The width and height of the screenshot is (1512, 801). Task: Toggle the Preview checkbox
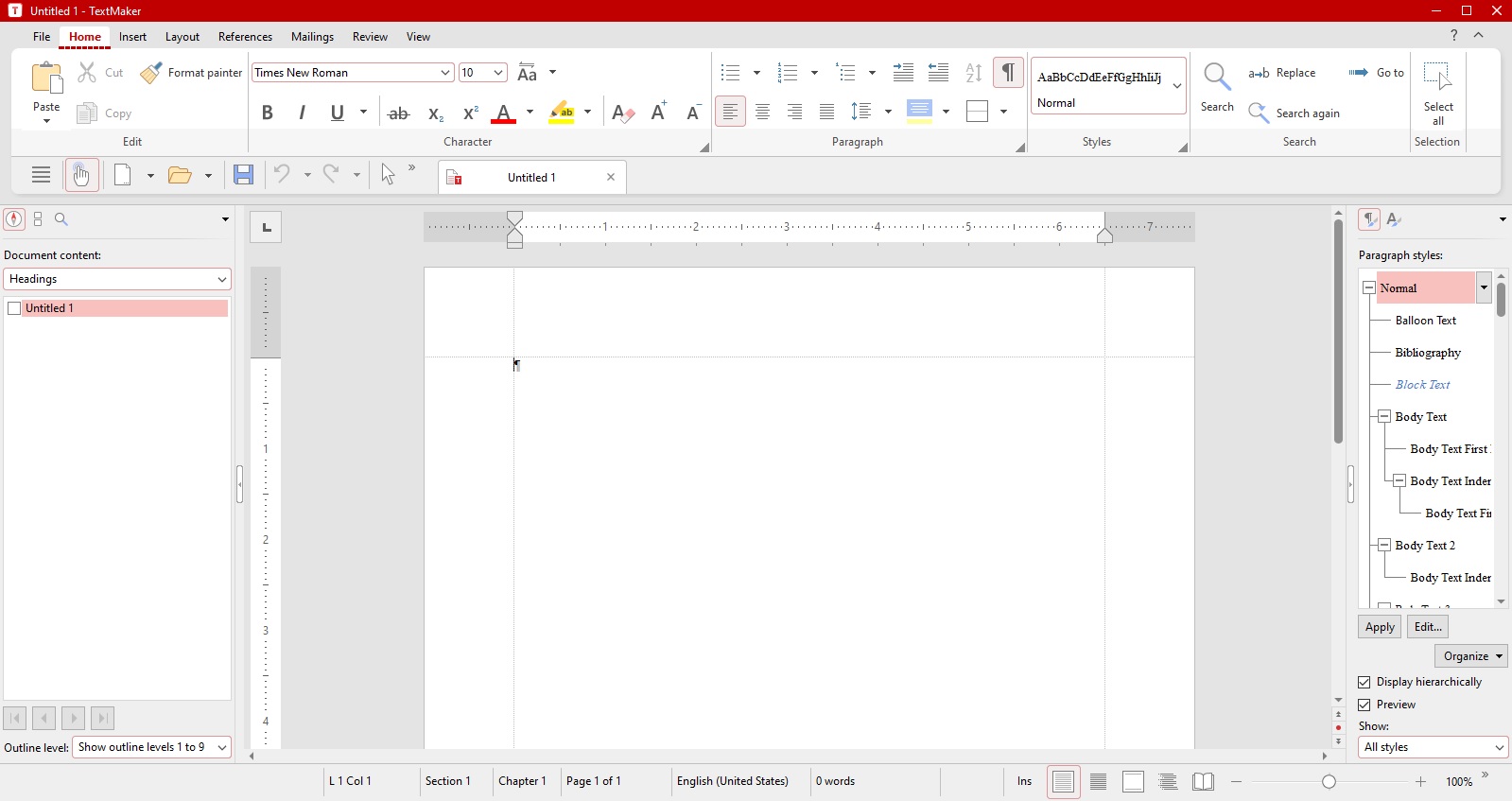[x=1364, y=705]
